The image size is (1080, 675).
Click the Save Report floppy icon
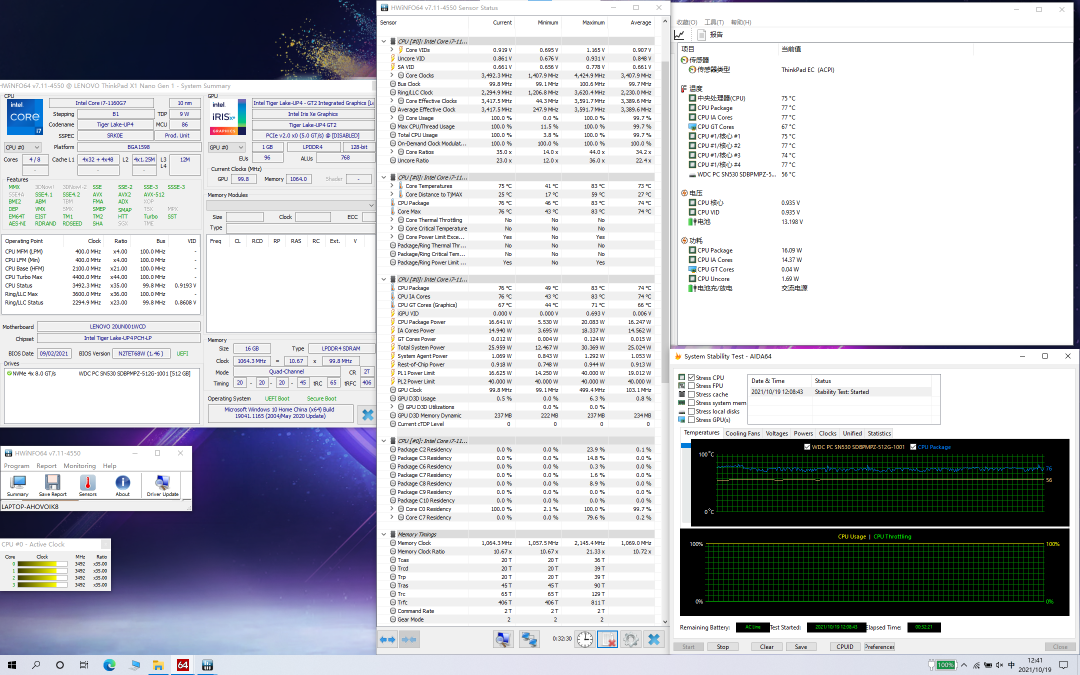52,483
